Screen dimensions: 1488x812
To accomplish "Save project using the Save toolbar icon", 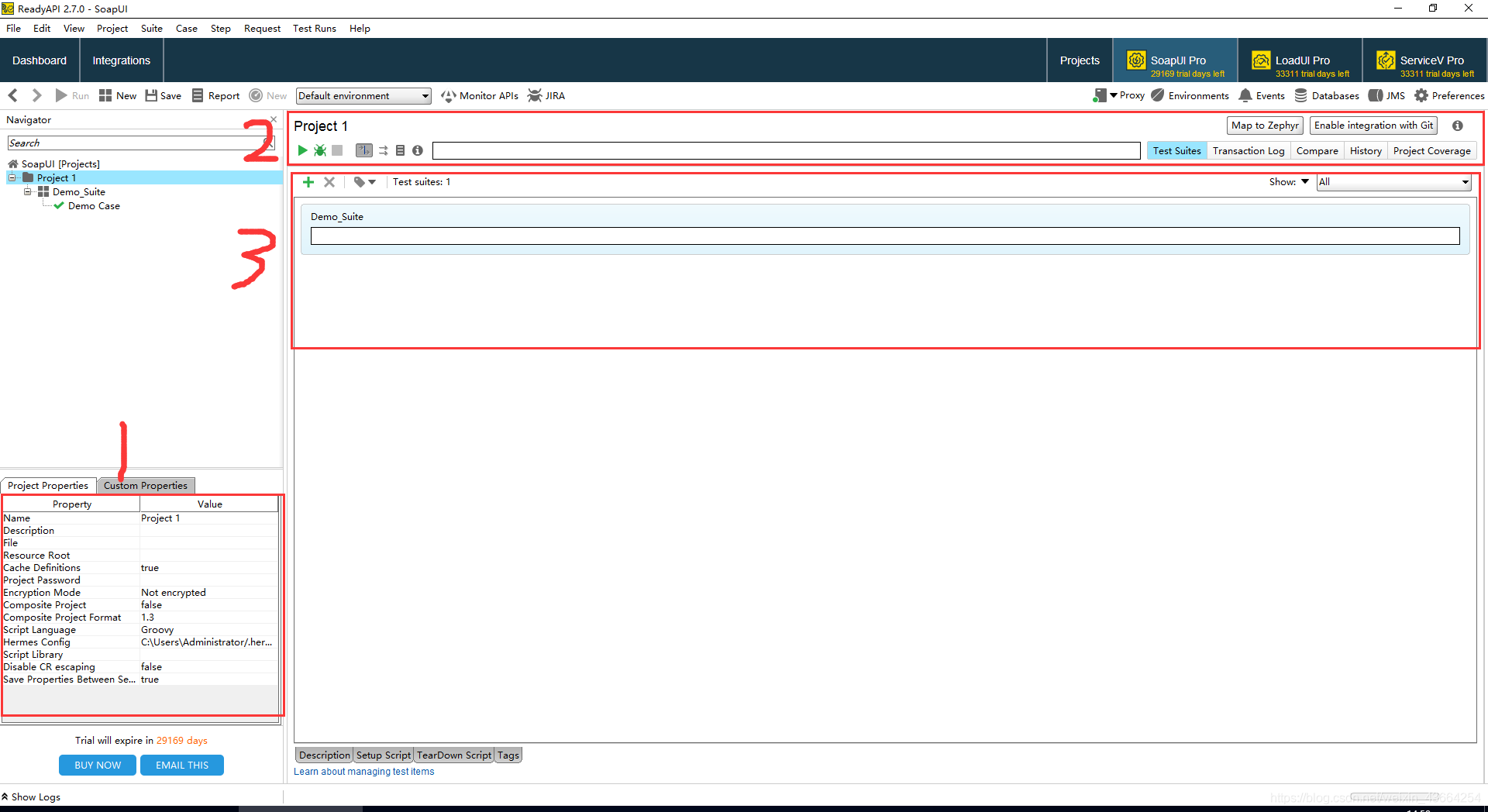I will (164, 95).
